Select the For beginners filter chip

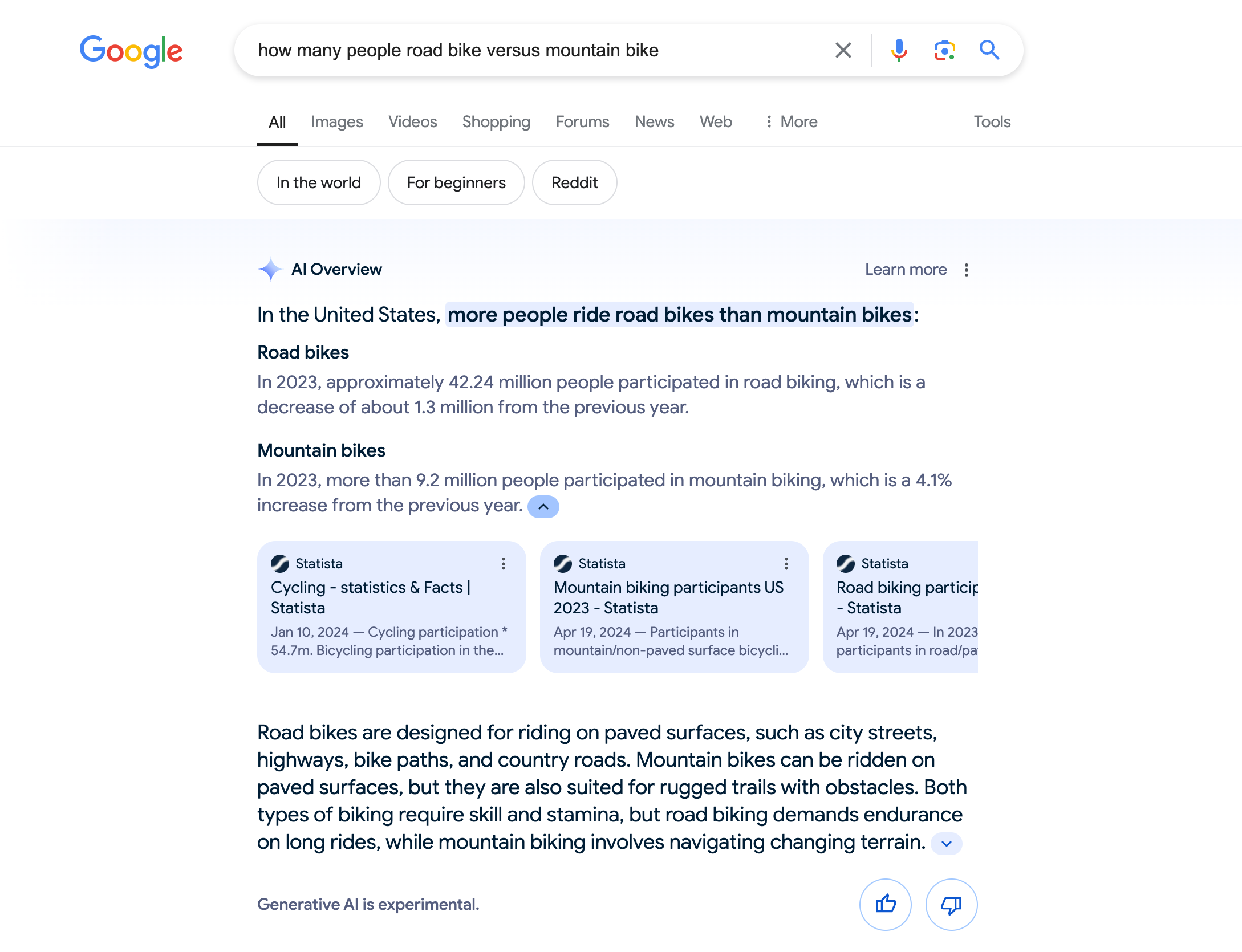[x=456, y=182]
